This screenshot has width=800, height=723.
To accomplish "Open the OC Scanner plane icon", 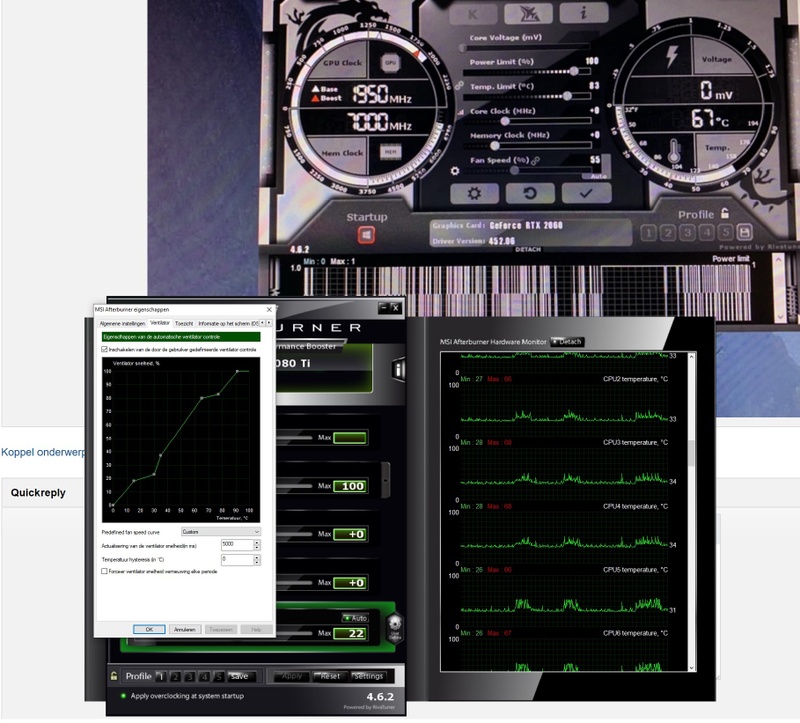I will pyautogui.click(x=529, y=14).
